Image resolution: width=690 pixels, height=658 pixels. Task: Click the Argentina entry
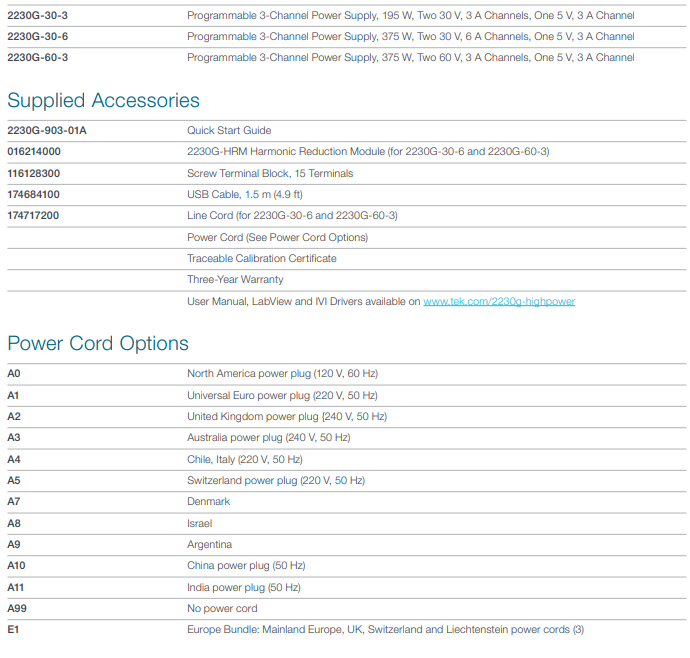tap(209, 545)
